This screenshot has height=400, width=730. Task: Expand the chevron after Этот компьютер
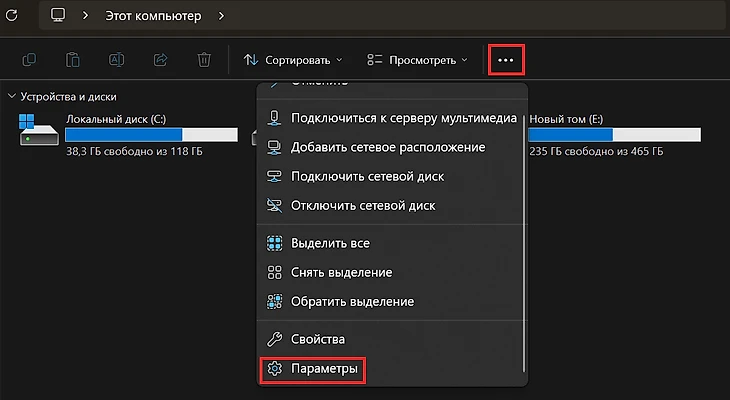tap(221, 16)
